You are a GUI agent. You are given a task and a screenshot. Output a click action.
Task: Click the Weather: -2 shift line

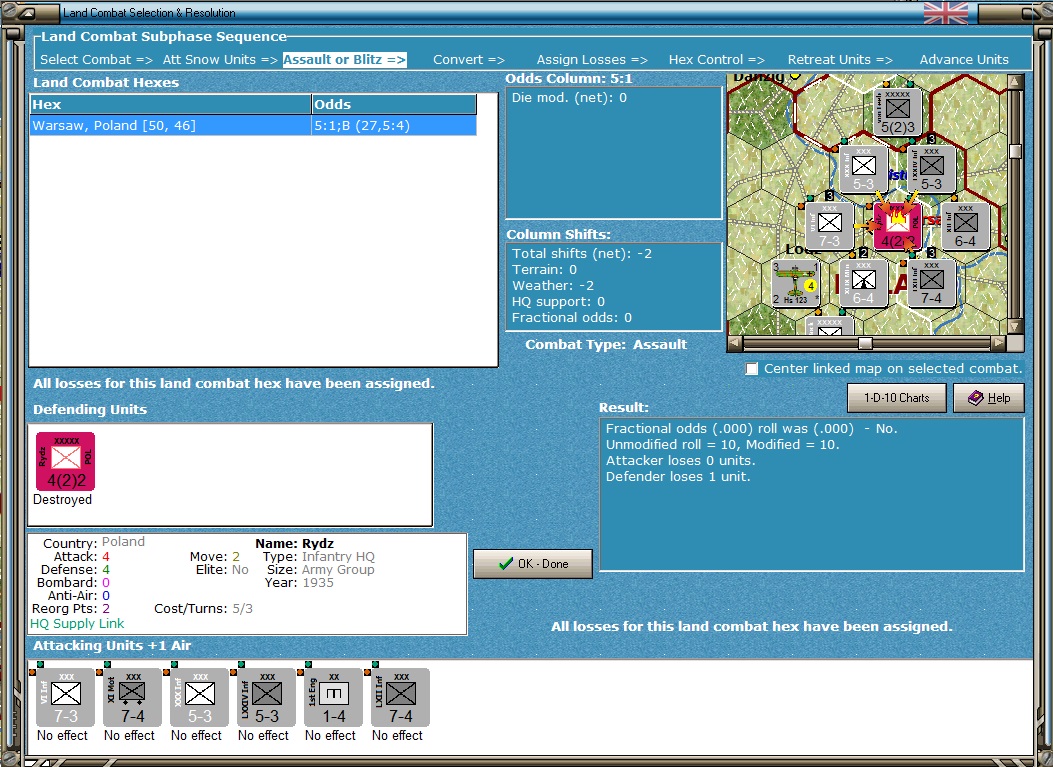[552, 285]
